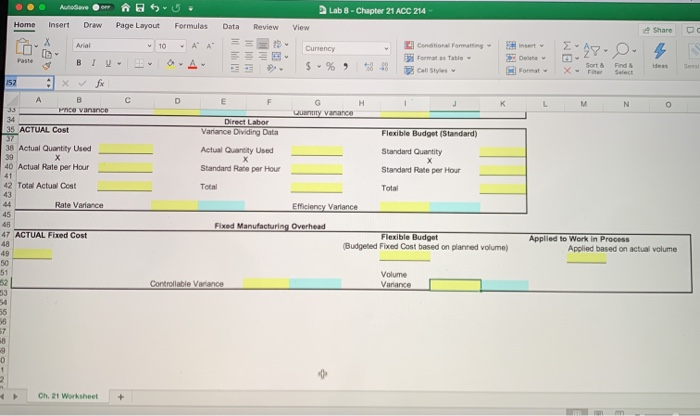Apply percent style format

click(330, 67)
